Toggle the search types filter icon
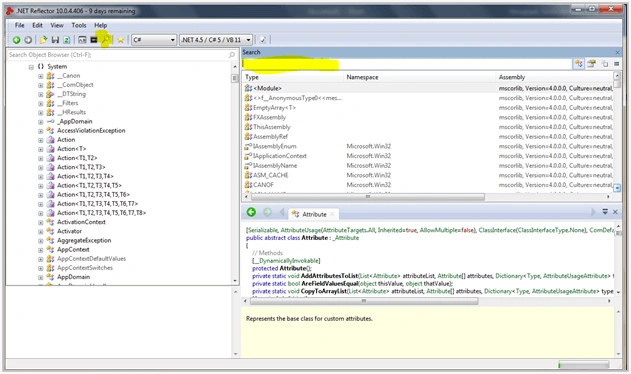This screenshot has height=374, width=631. tap(579, 64)
